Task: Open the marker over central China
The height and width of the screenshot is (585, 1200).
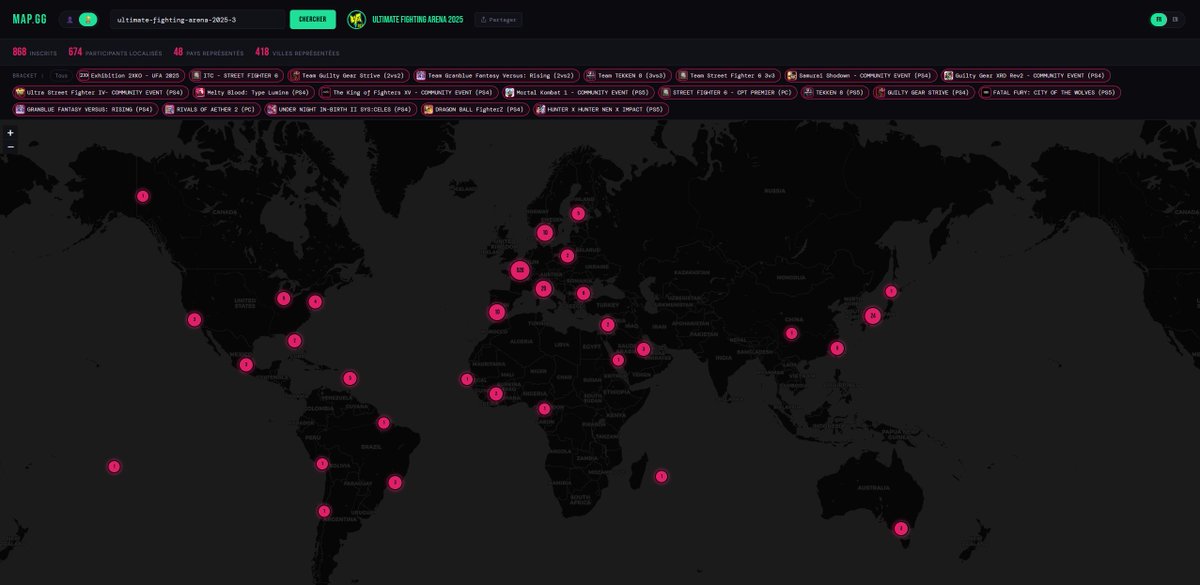Action: pos(792,333)
